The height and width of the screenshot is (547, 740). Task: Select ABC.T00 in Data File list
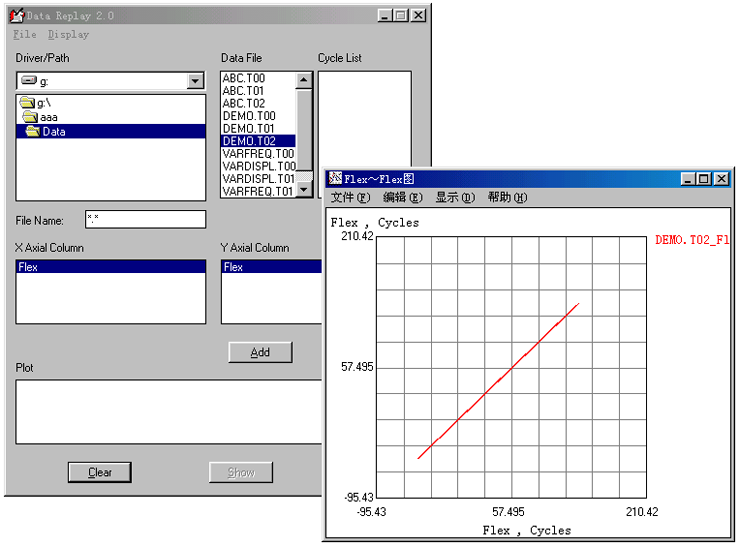click(259, 78)
